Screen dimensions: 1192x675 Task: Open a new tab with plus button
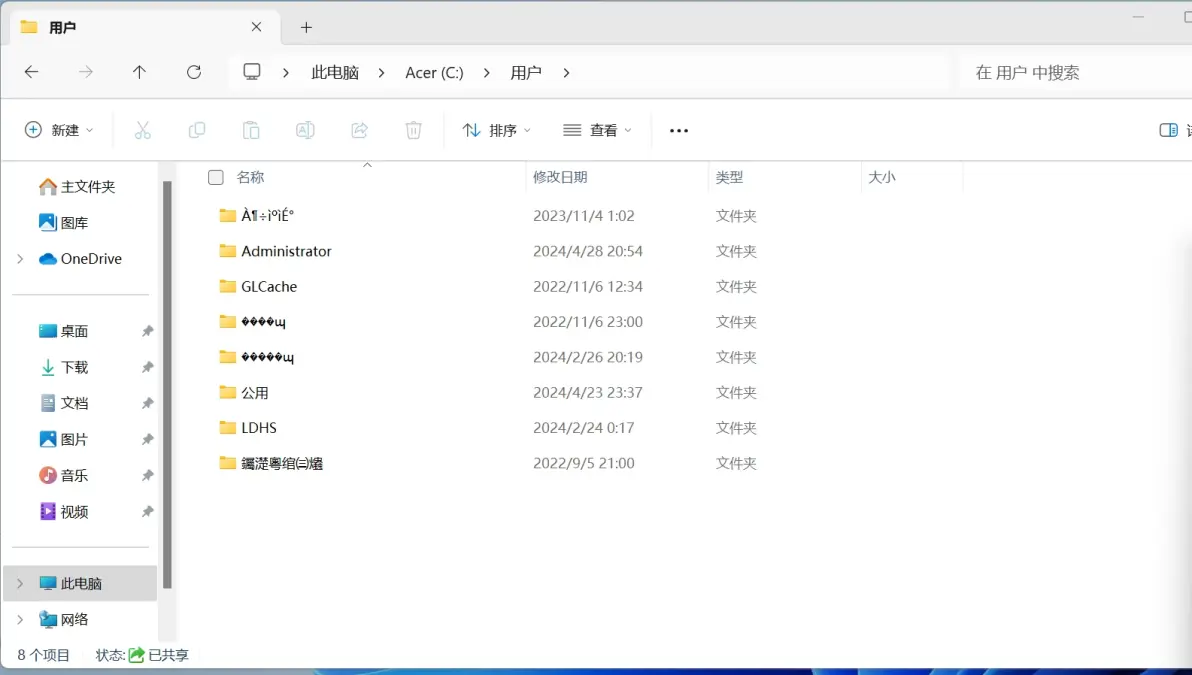[x=306, y=27]
